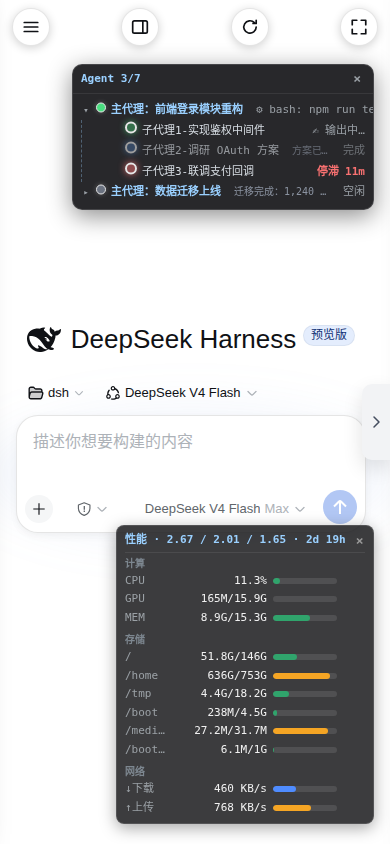Click the /home 636G/753G value

(237, 676)
